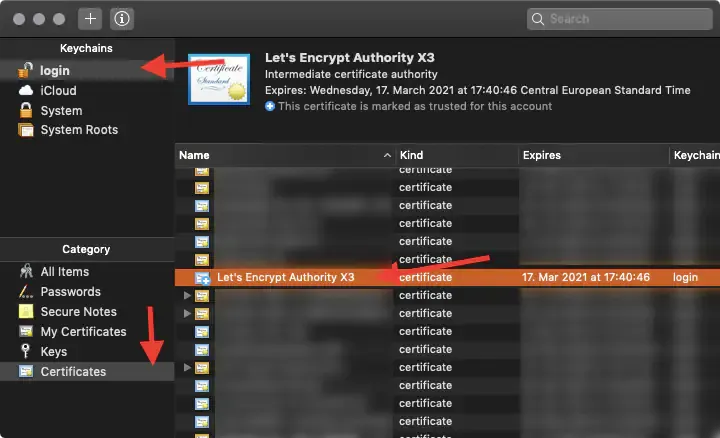
Task: Open the info inspector toolbar button
Action: (x=122, y=19)
